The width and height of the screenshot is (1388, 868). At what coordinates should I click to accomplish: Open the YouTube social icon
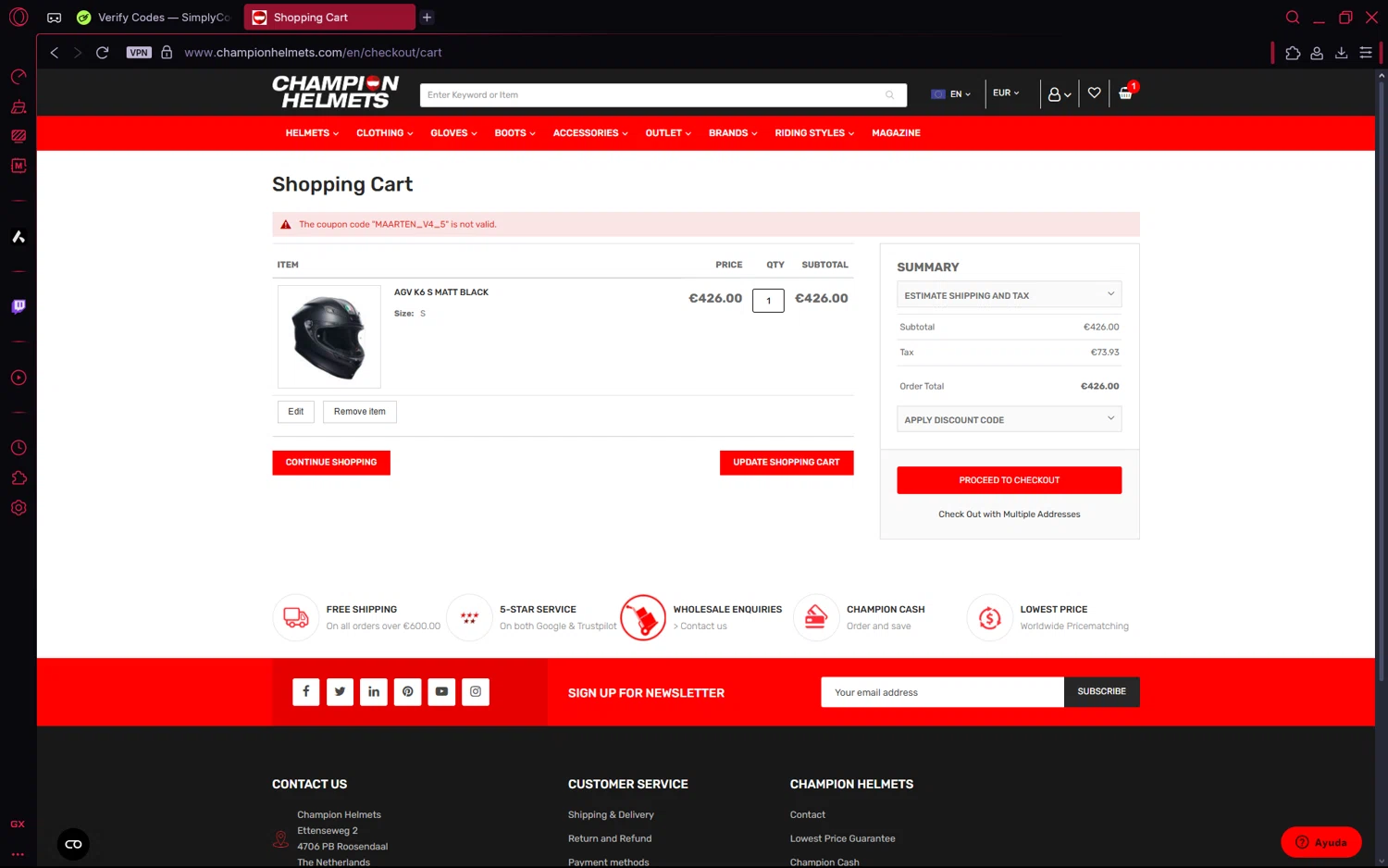click(x=441, y=691)
